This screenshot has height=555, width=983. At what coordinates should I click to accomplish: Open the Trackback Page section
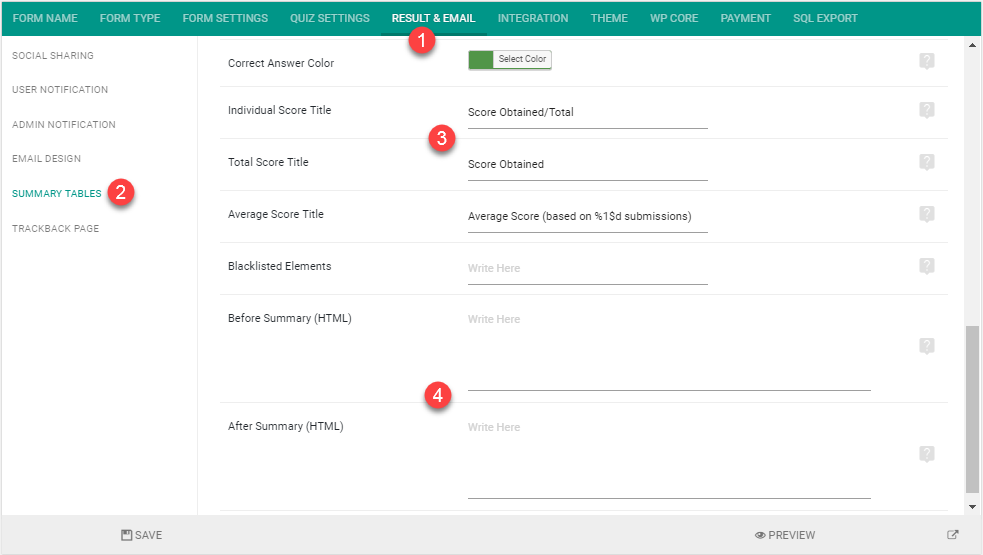56,228
